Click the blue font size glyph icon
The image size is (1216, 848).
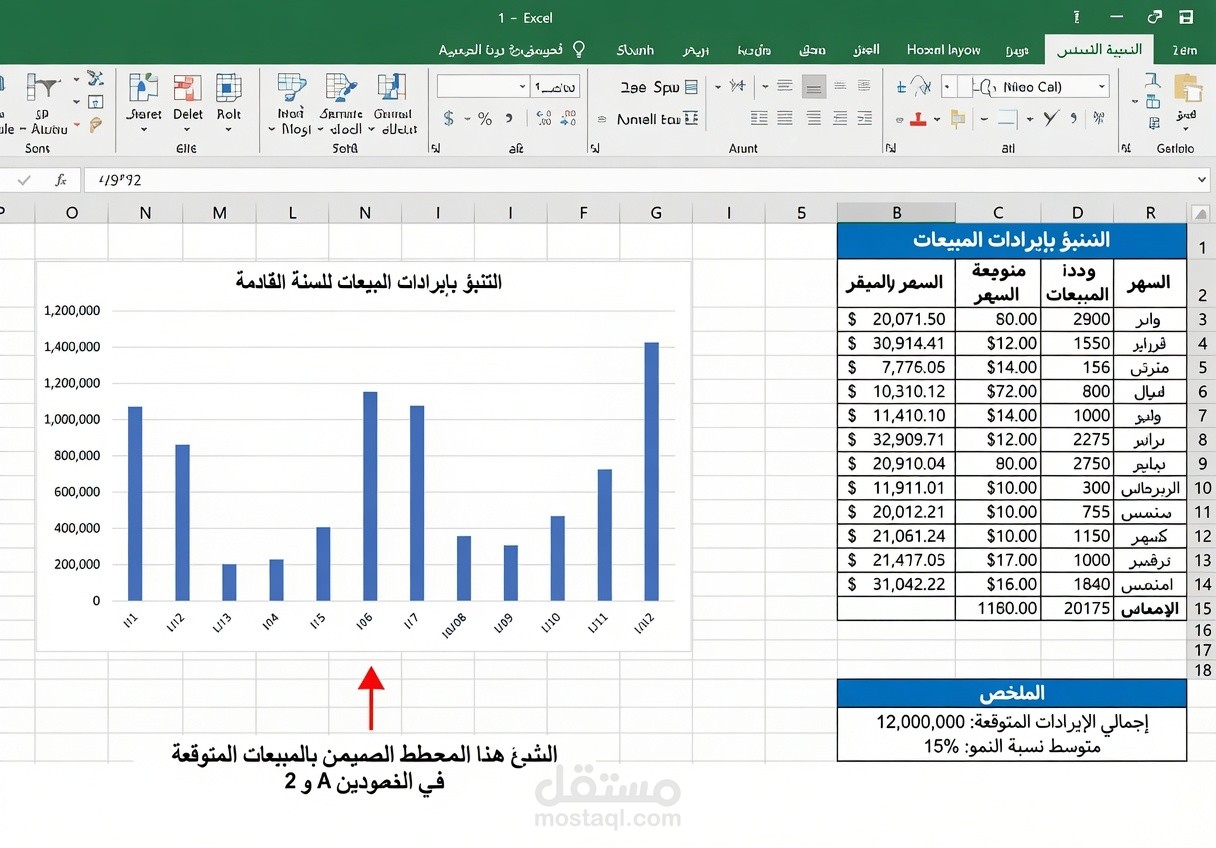tap(901, 87)
